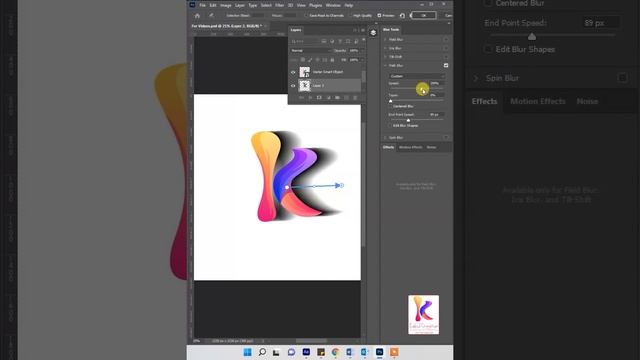Enable the Iris Blur checkbox
Screen dimensions: 640x360
tap(446, 48)
